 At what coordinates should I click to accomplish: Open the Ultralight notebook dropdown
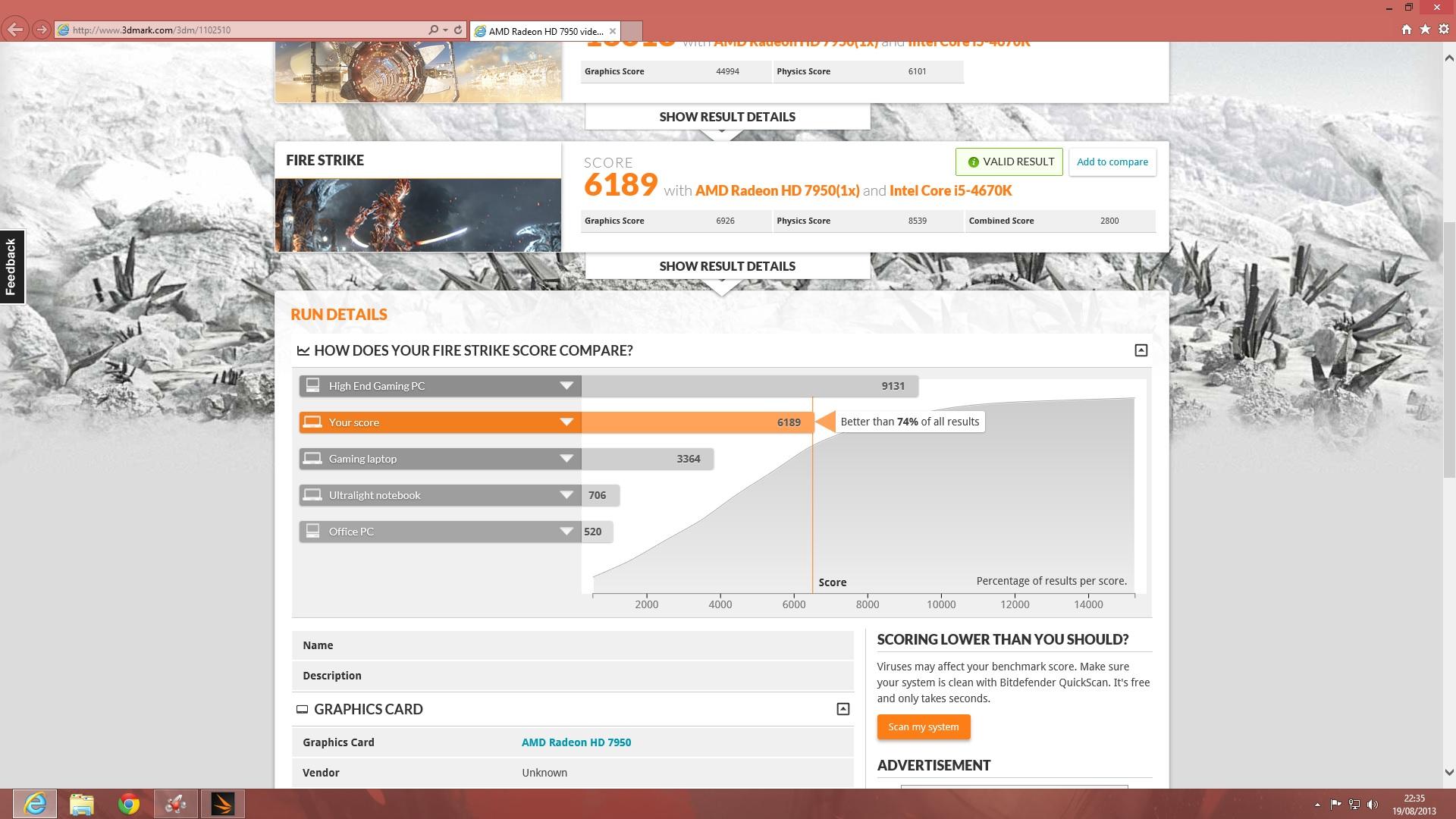[566, 495]
